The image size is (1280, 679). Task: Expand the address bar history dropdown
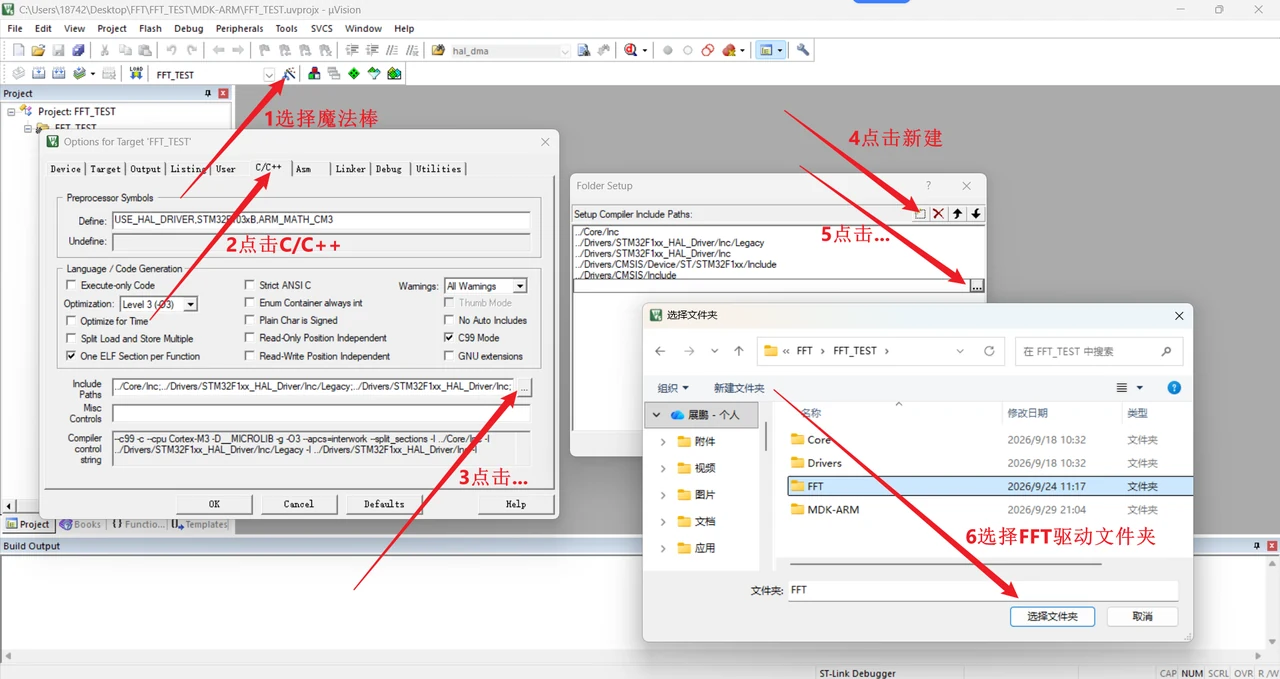[x=961, y=351]
